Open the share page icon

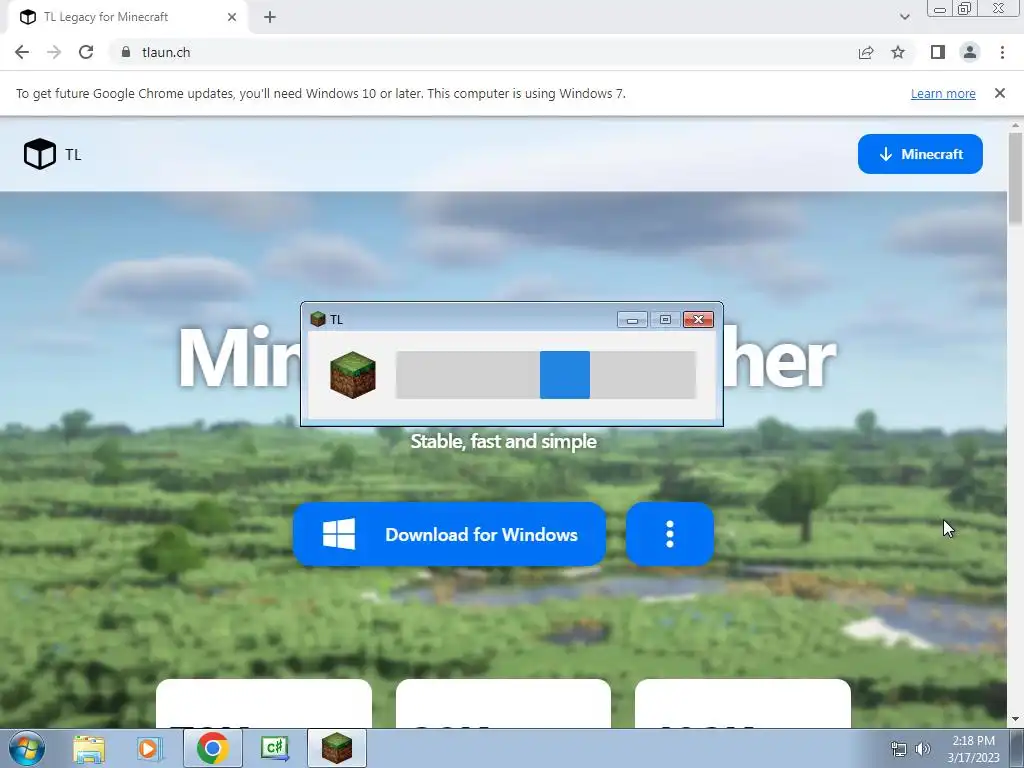[x=866, y=52]
